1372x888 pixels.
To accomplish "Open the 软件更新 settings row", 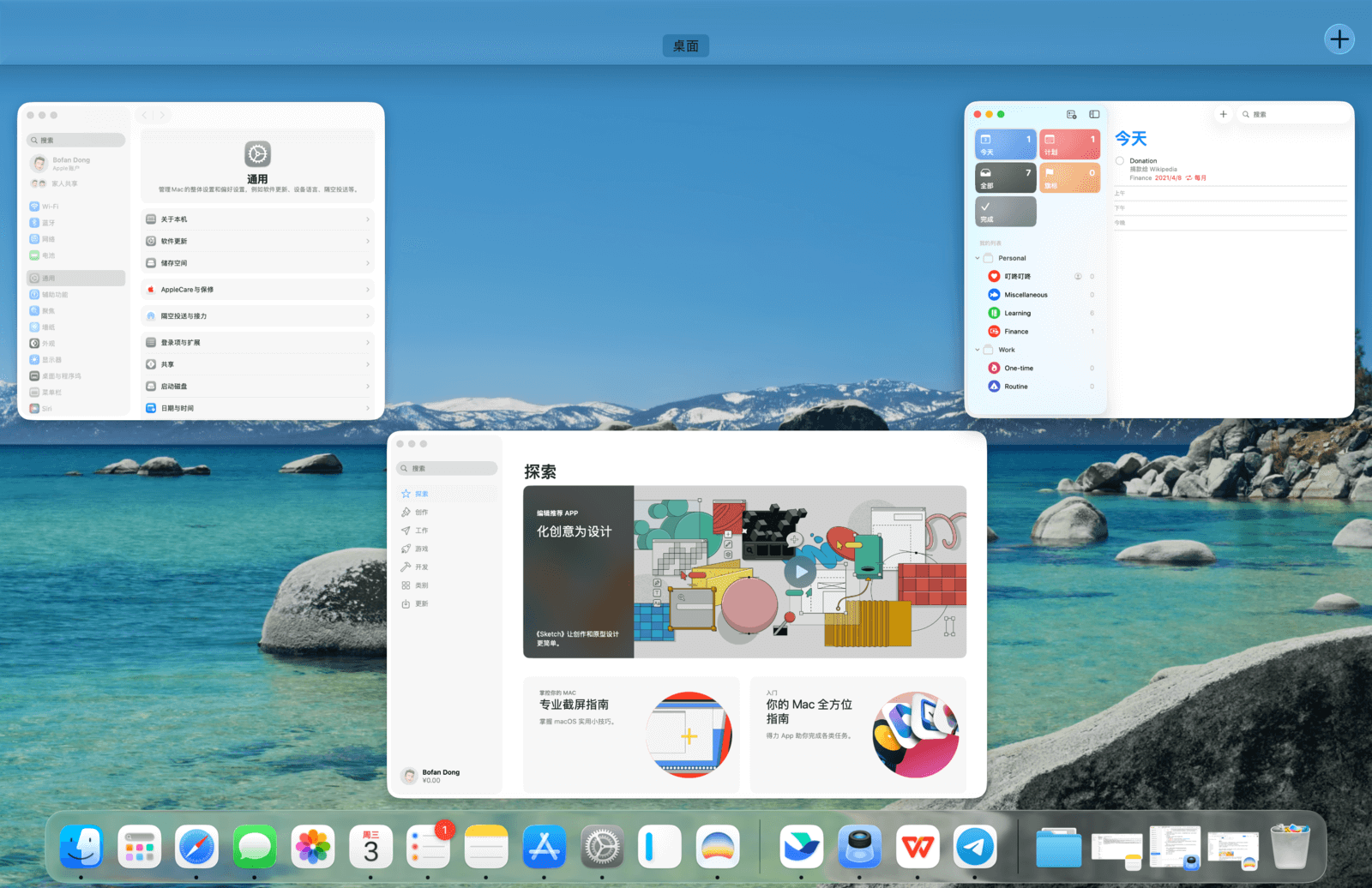I will [257, 242].
